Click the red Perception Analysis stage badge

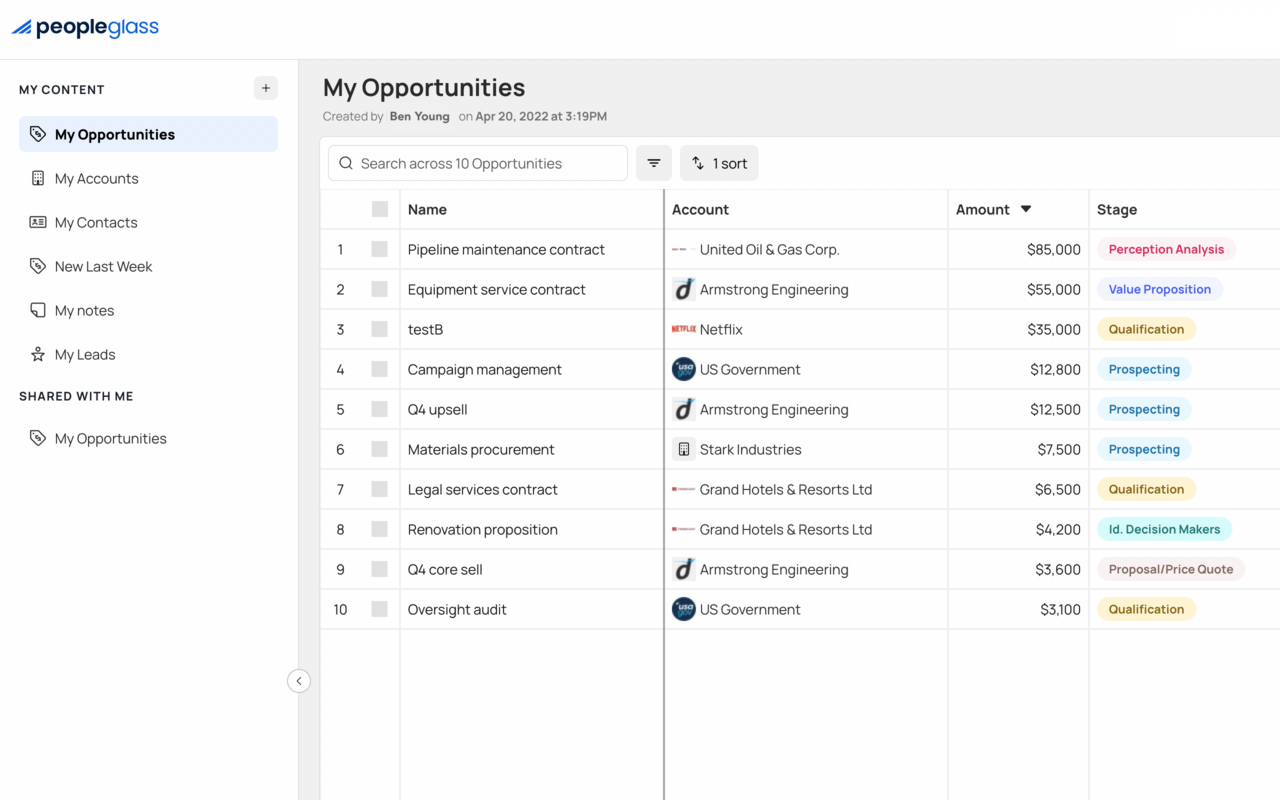[x=1166, y=249]
